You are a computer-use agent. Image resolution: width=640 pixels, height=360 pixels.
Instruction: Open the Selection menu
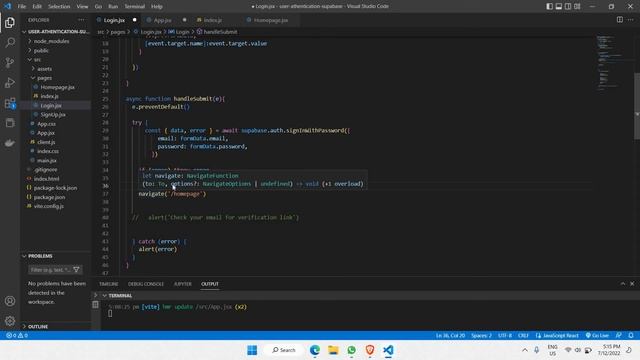59,6
